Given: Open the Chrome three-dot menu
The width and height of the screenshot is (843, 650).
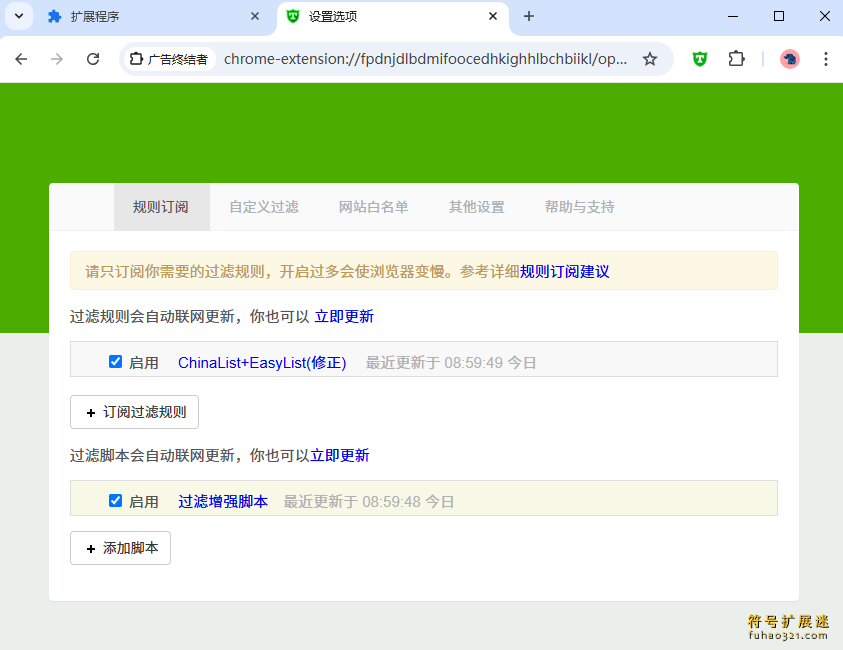Looking at the screenshot, I should point(825,59).
